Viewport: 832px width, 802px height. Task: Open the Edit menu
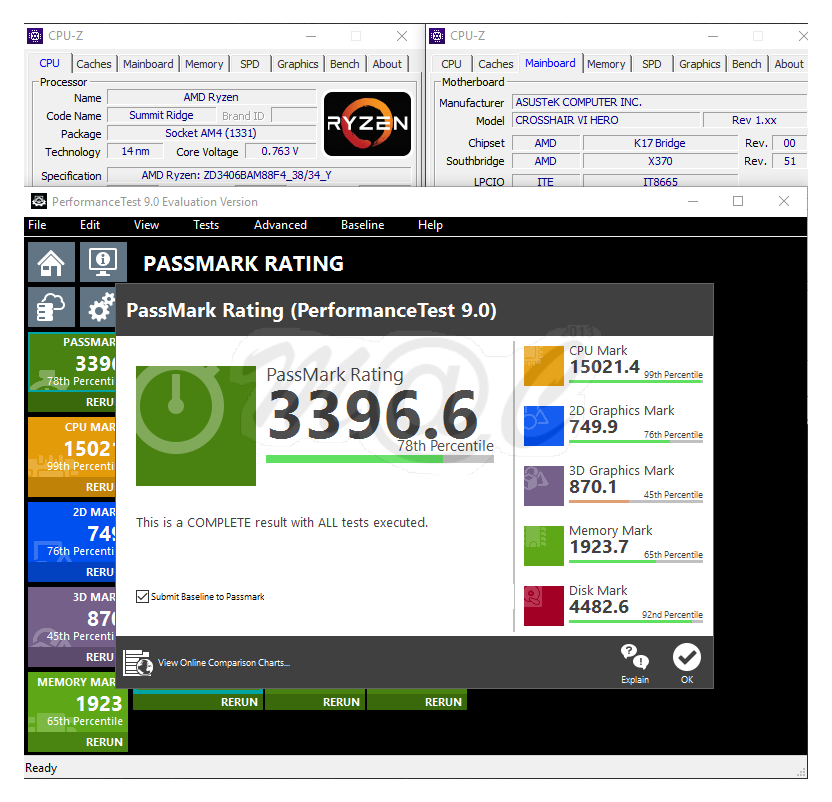(x=90, y=225)
